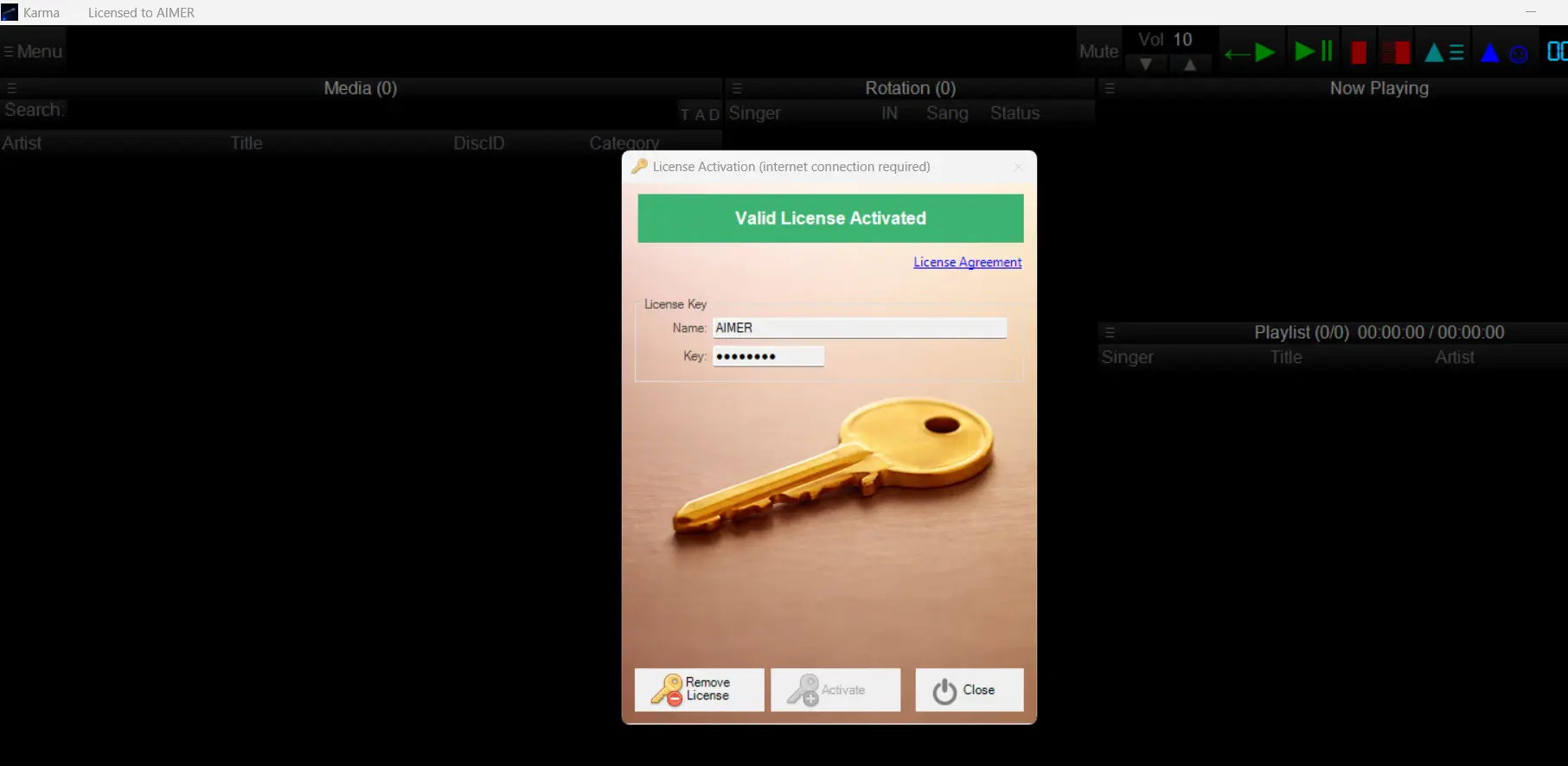The width and height of the screenshot is (1568, 766).
Task: Click the blue triangle with smiley icon
Action: [x=1505, y=53]
